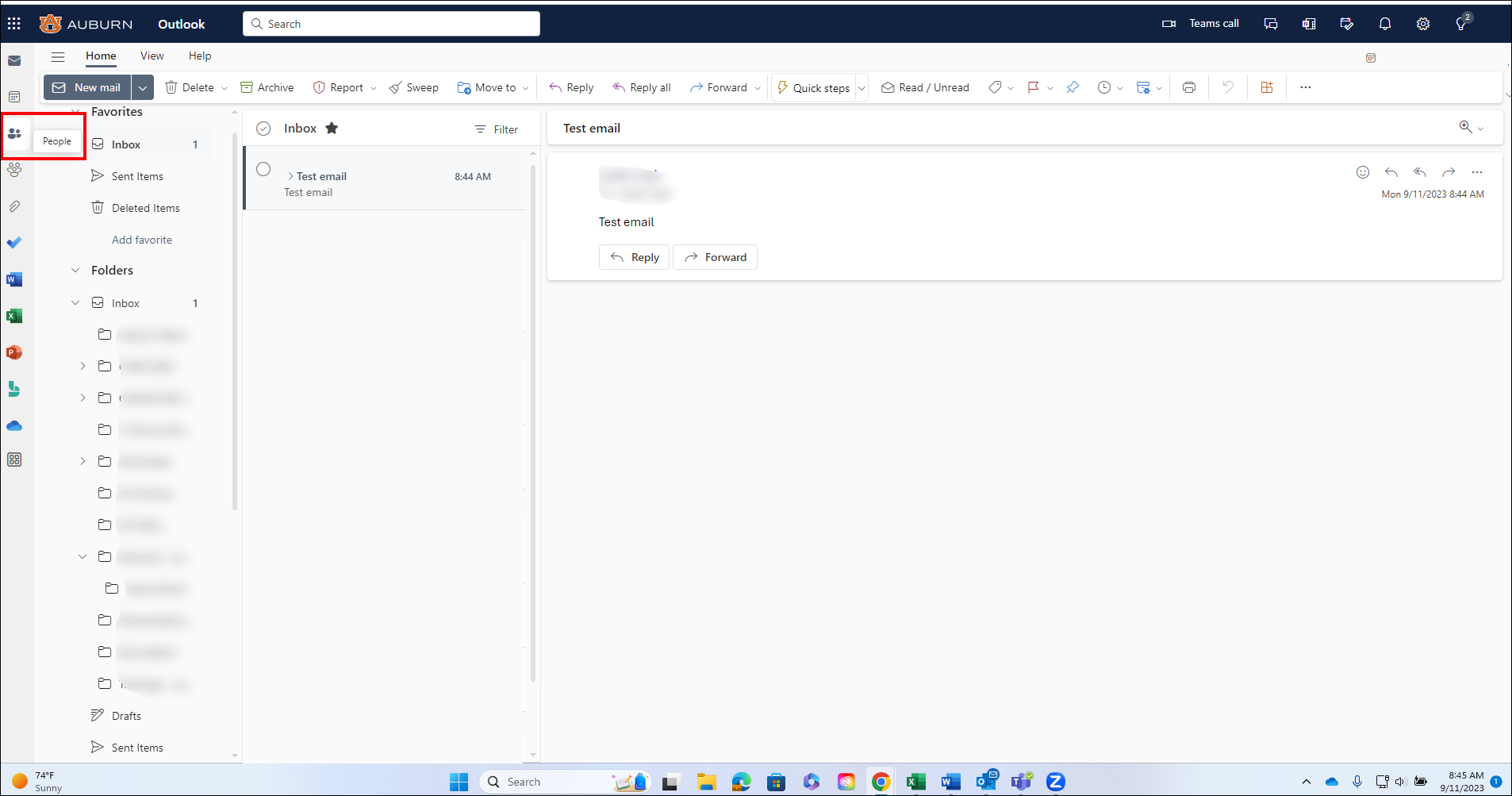
Task: Toggle the navigation pane hamburger button
Action: (58, 56)
